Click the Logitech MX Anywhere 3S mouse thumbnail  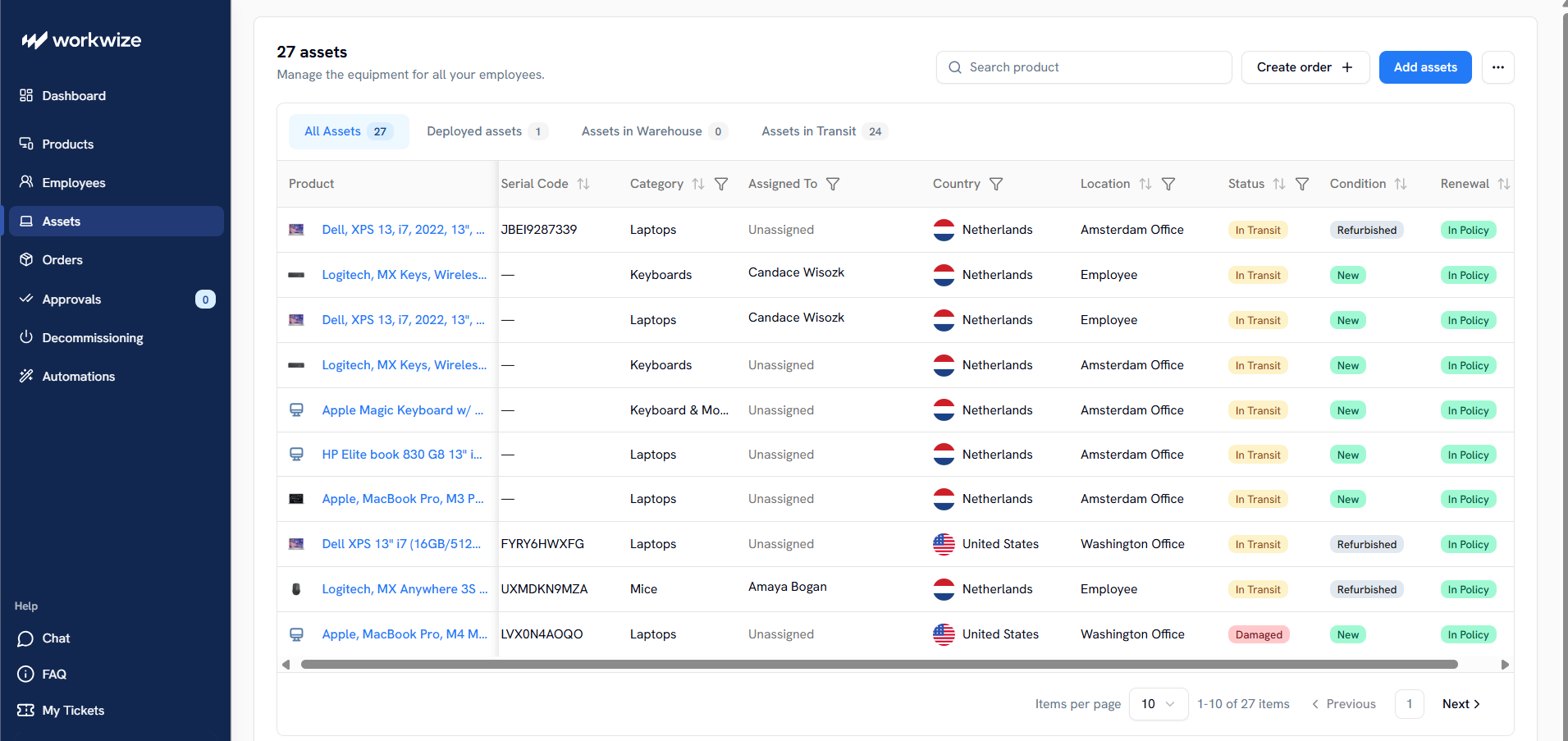click(x=296, y=589)
